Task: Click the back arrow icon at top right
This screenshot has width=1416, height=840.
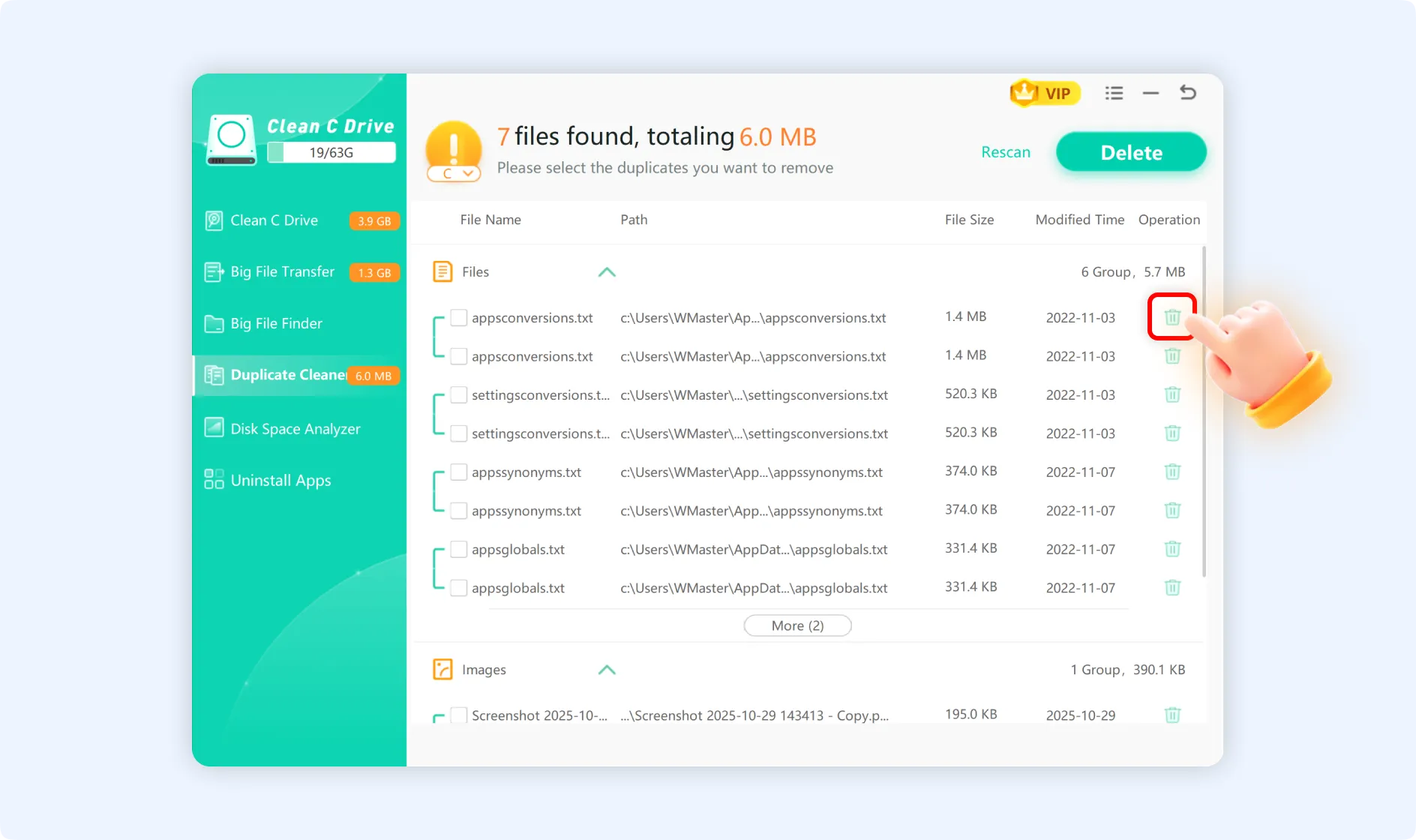Action: tap(1187, 93)
